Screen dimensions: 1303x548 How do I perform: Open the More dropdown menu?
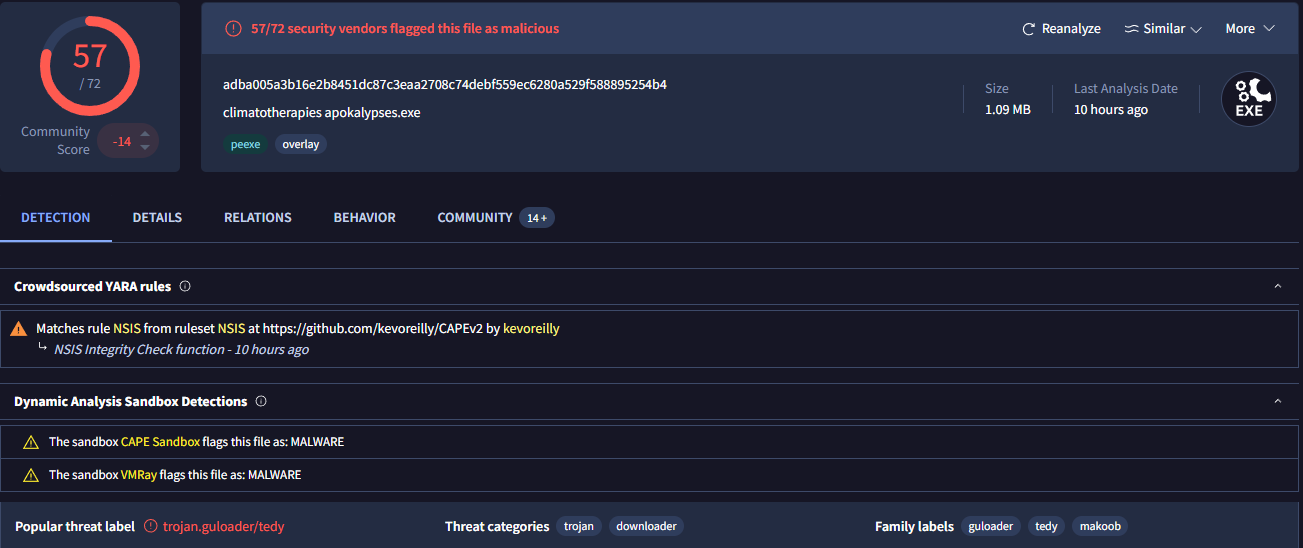[1250, 29]
